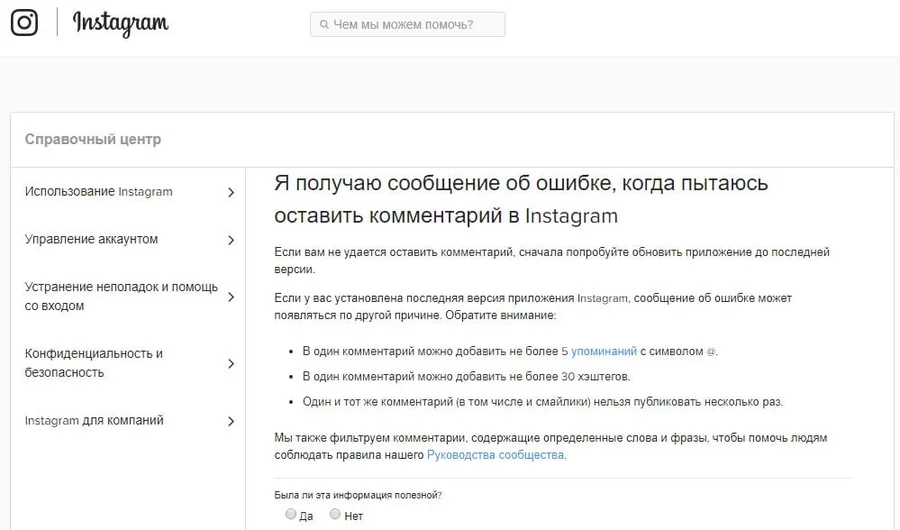
Task: Select the "Да" radio button
Action: pyautogui.click(x=291, y=515)
